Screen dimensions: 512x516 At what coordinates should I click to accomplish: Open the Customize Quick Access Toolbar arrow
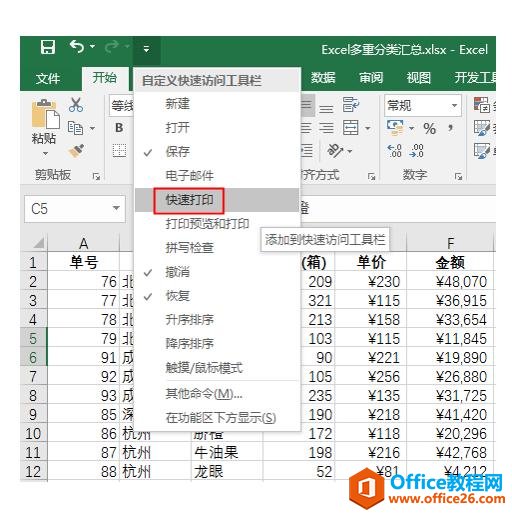pyautogui.click(x=146, y=49)
